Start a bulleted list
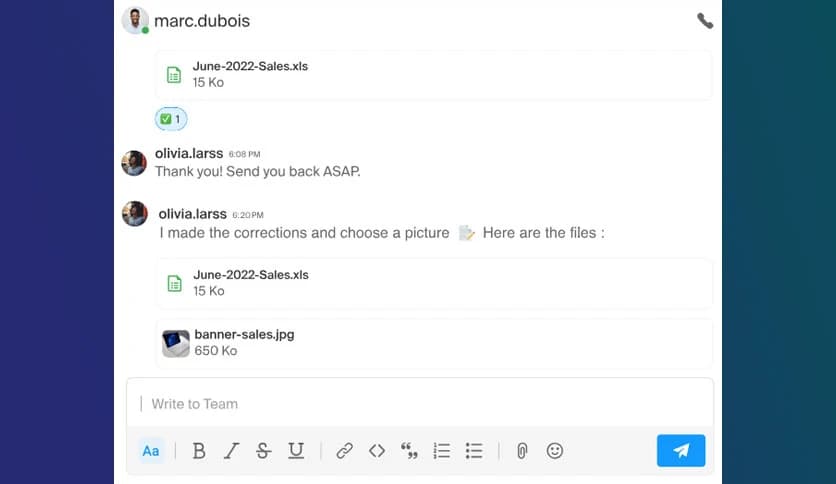This screenshot has height=484, width=836. point(475,451)
